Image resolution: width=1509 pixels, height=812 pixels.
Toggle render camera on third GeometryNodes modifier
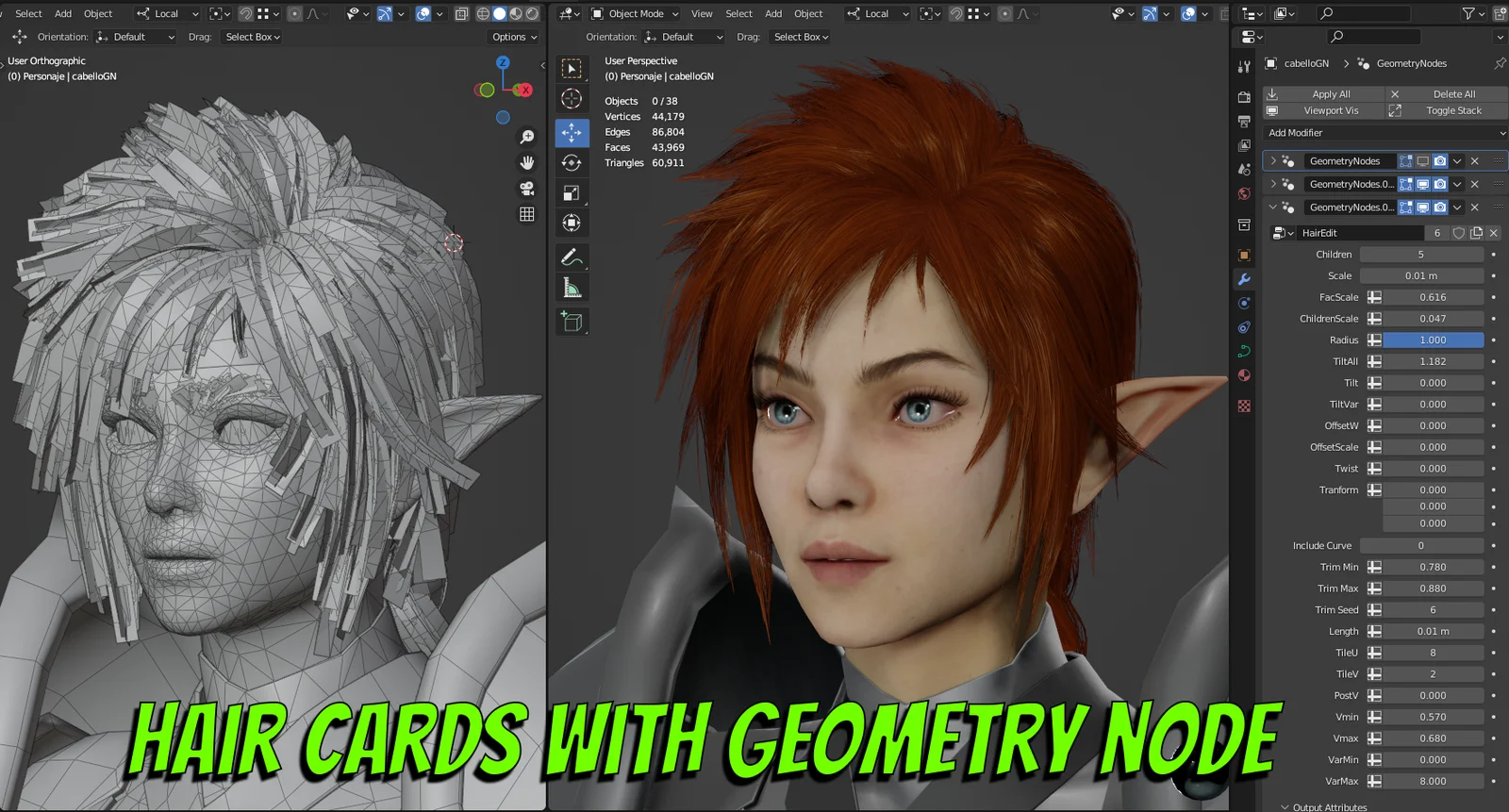pos(1440,207)
